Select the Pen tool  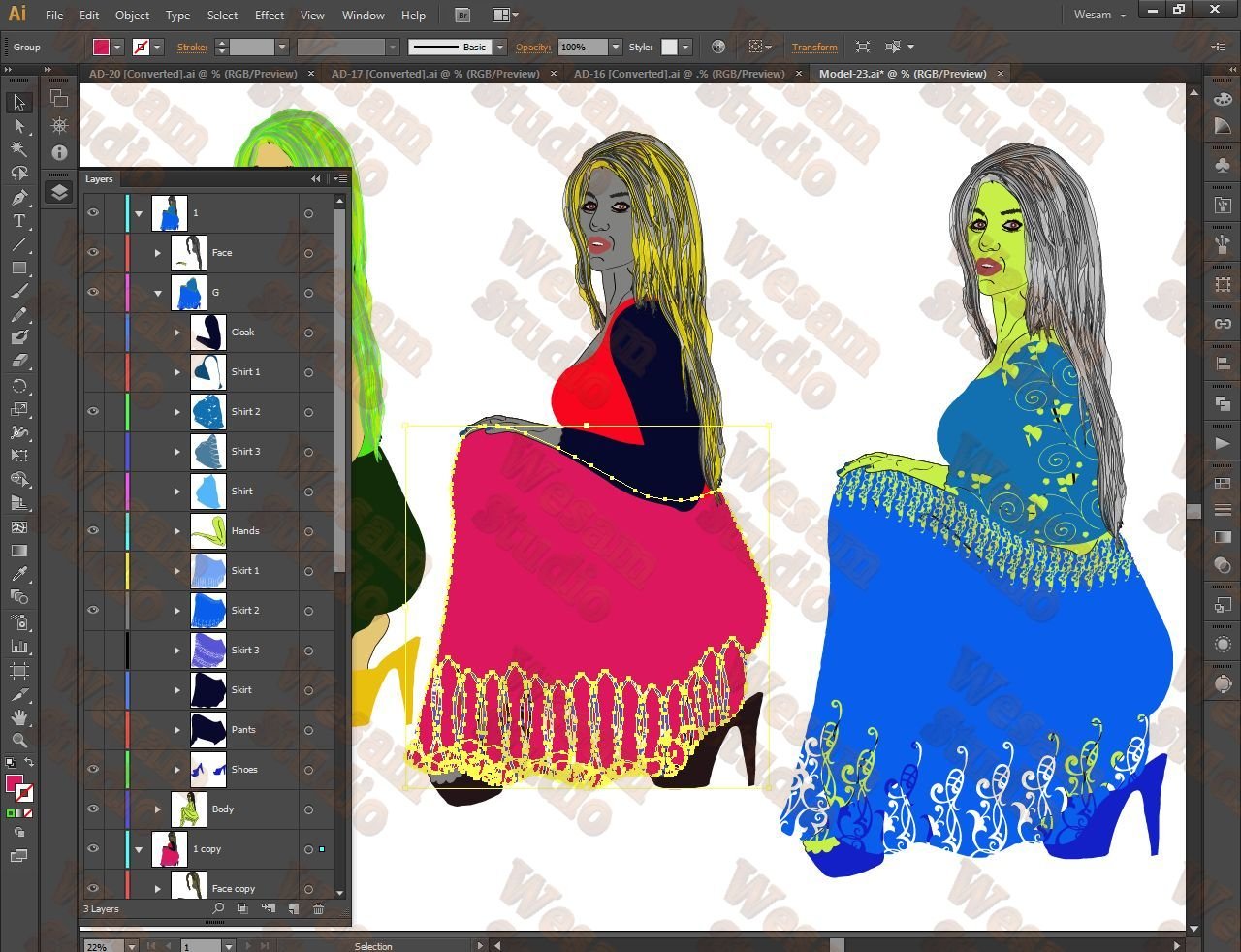pyautogui.click(x=19, y=197)
